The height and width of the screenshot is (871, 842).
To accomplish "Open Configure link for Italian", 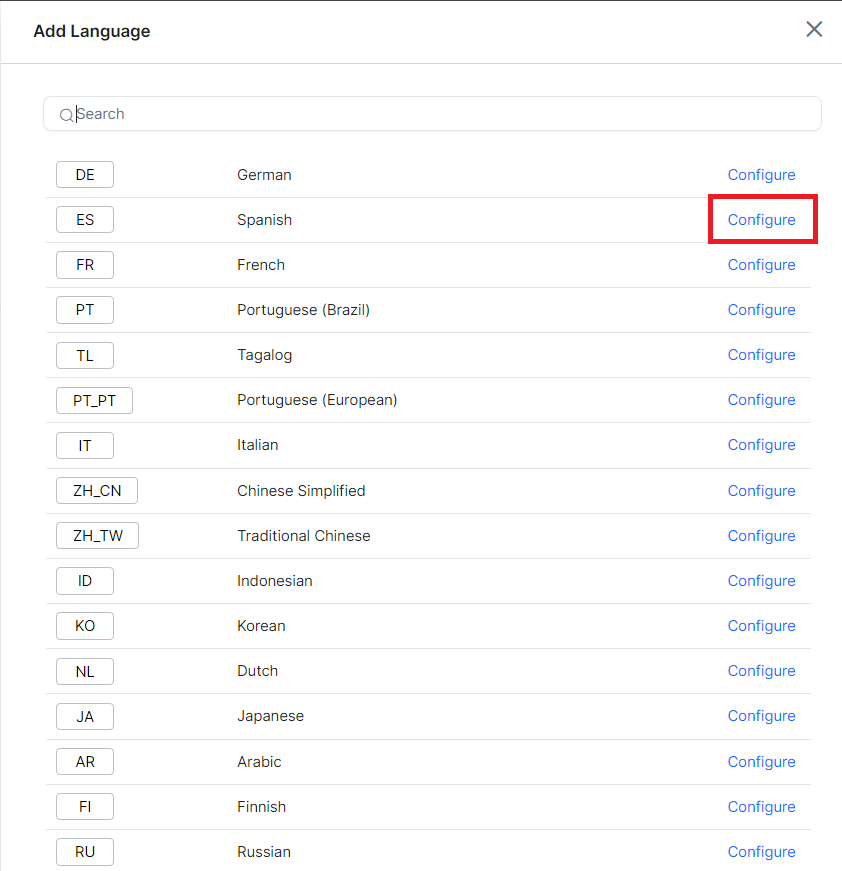I will (761, 445).
